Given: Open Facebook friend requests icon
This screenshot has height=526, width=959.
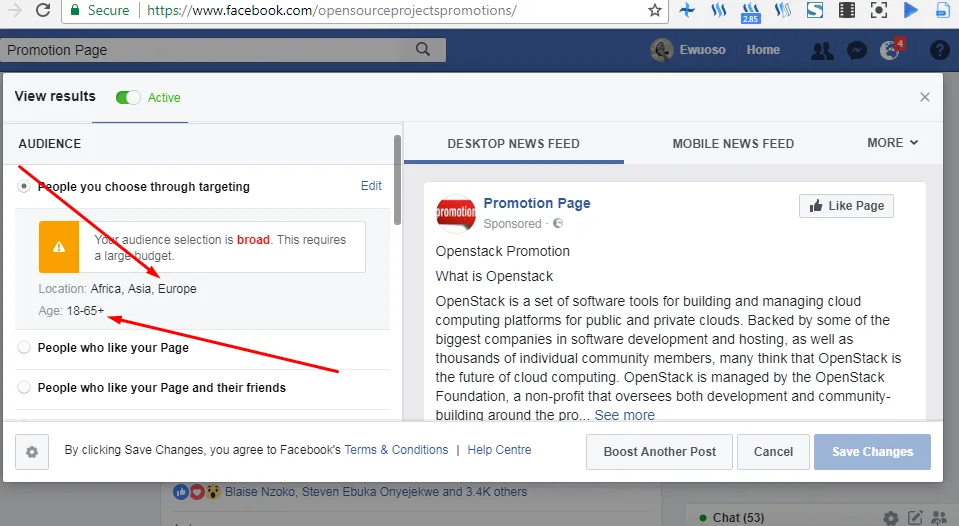Looking at the screenshot, I should click(822, 50).
